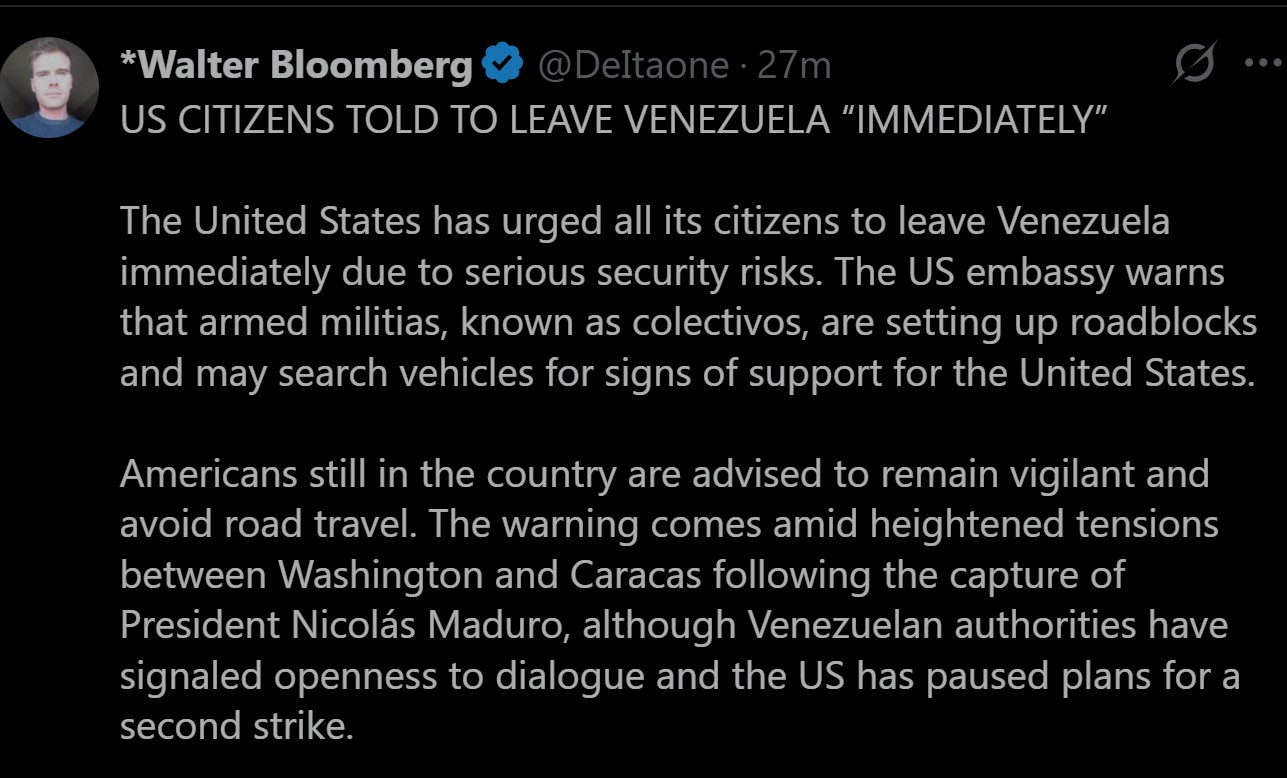Click the Grok explain-post icon

[x=1197, y=63]
